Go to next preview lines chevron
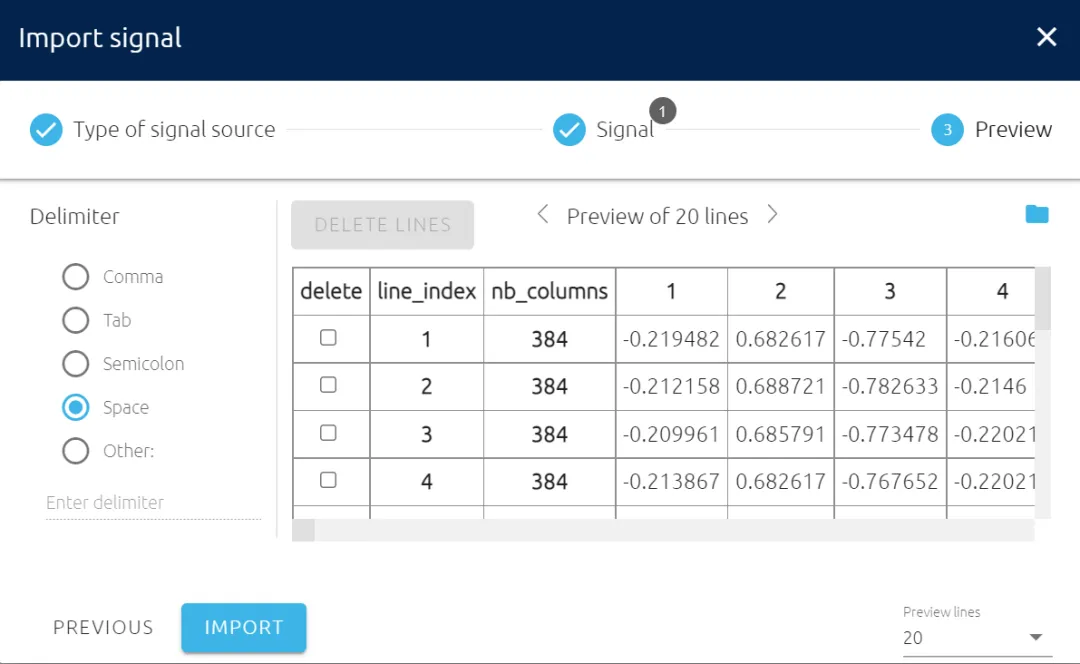 (772, 214)
